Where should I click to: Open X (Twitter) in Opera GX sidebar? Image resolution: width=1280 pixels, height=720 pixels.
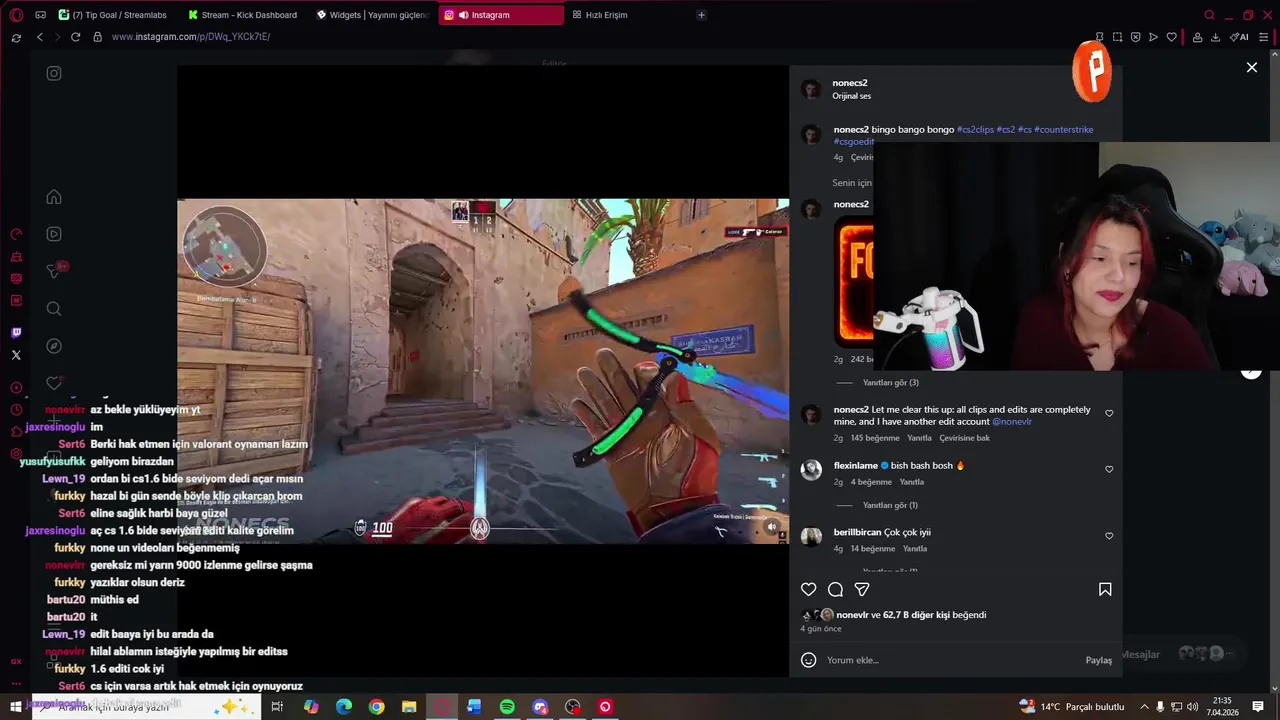[16, 355]
